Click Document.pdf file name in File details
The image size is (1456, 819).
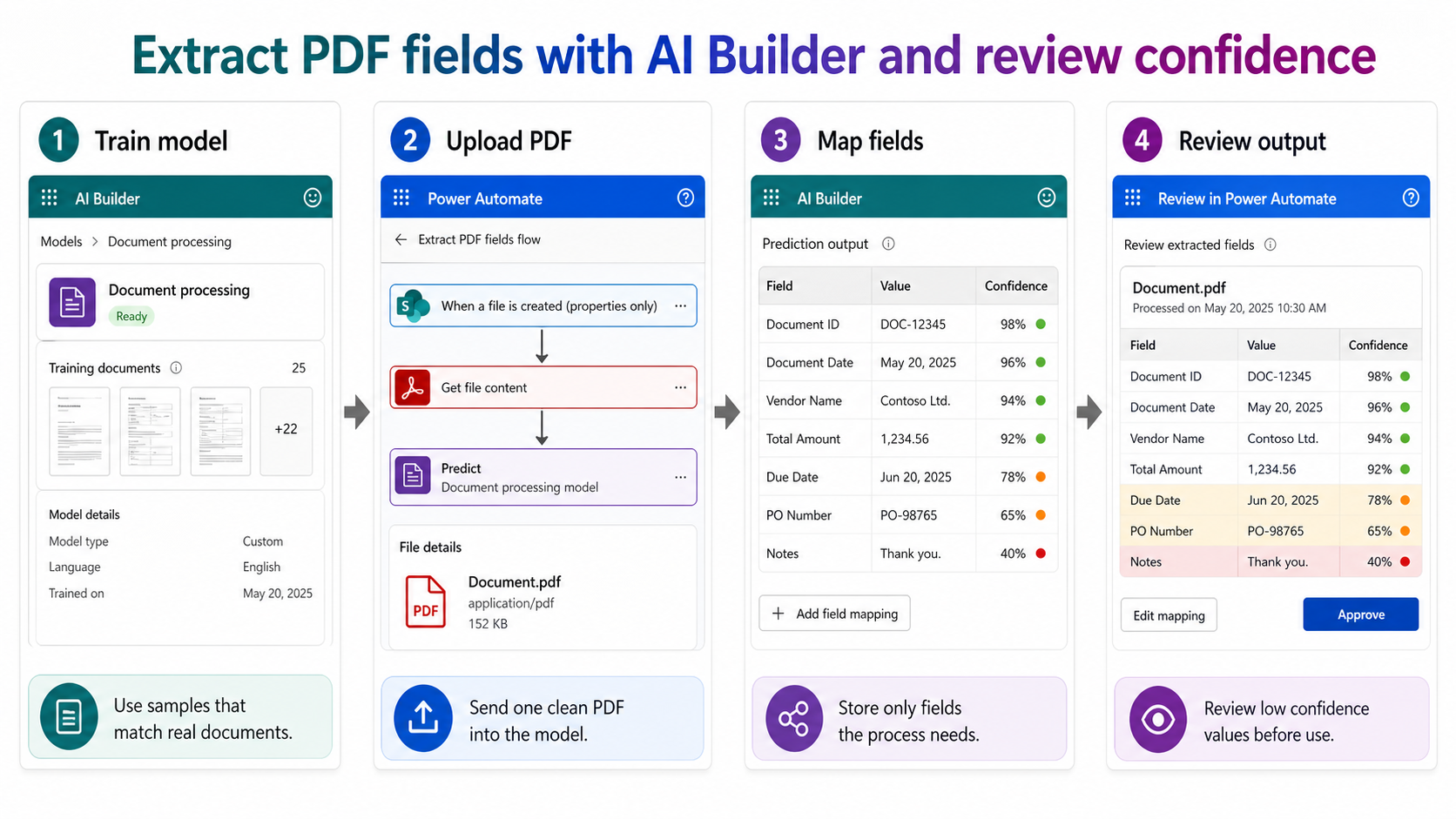click(x=515, y=581)
